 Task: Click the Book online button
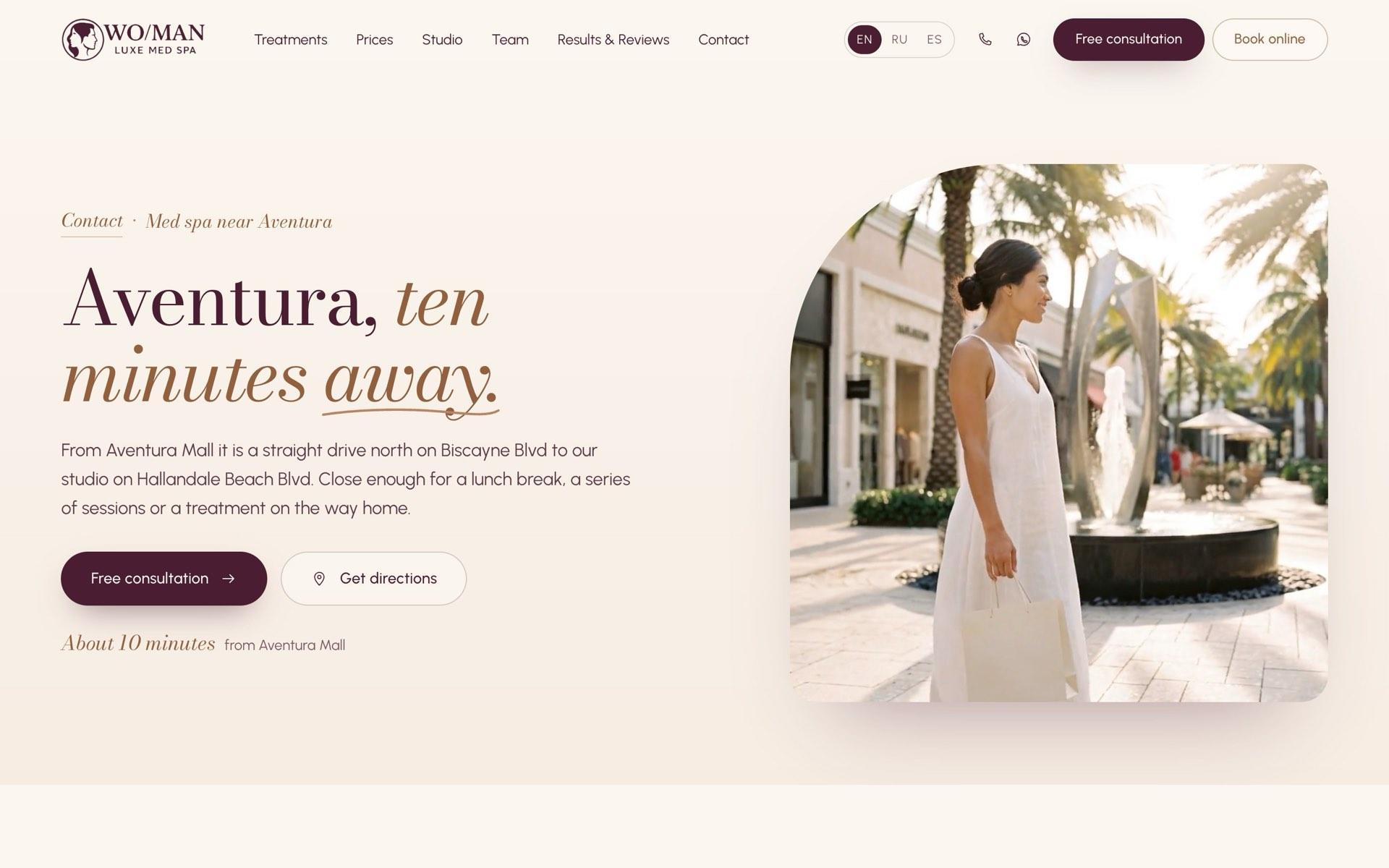point(1270,39)
